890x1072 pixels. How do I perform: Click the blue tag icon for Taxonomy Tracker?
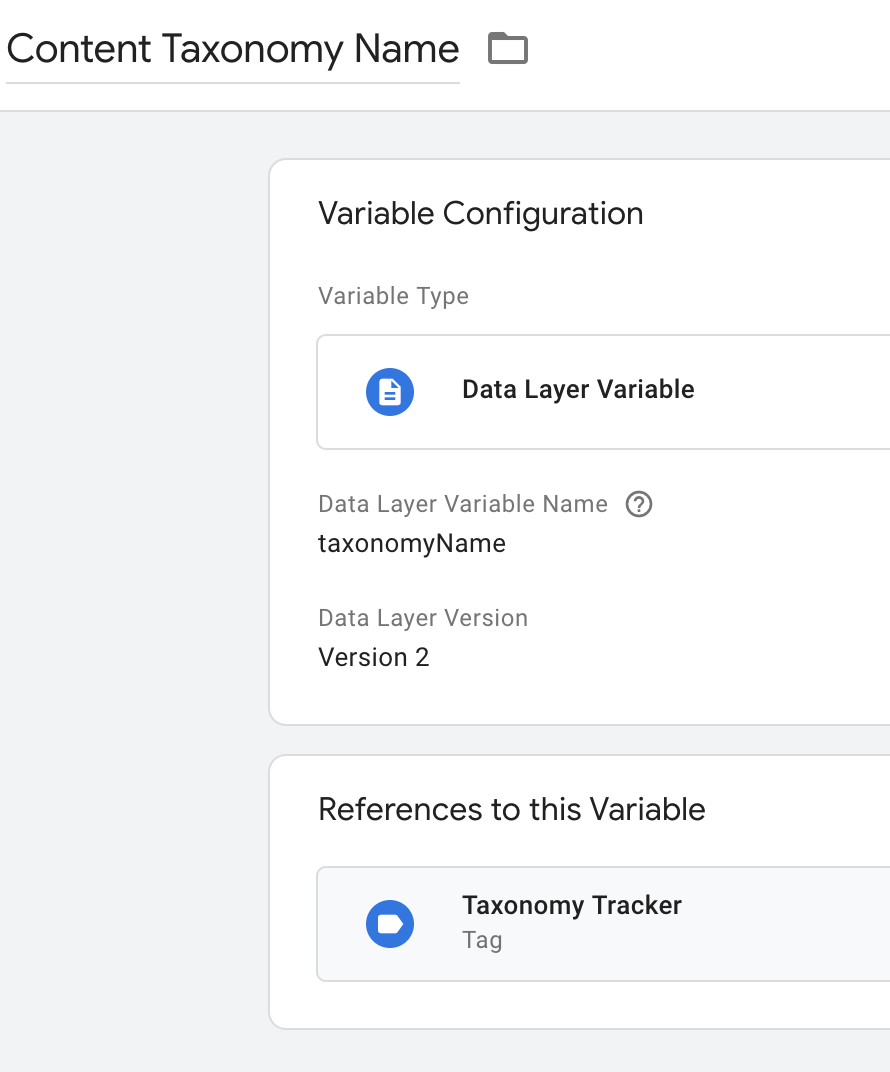[x=390, y=923]
